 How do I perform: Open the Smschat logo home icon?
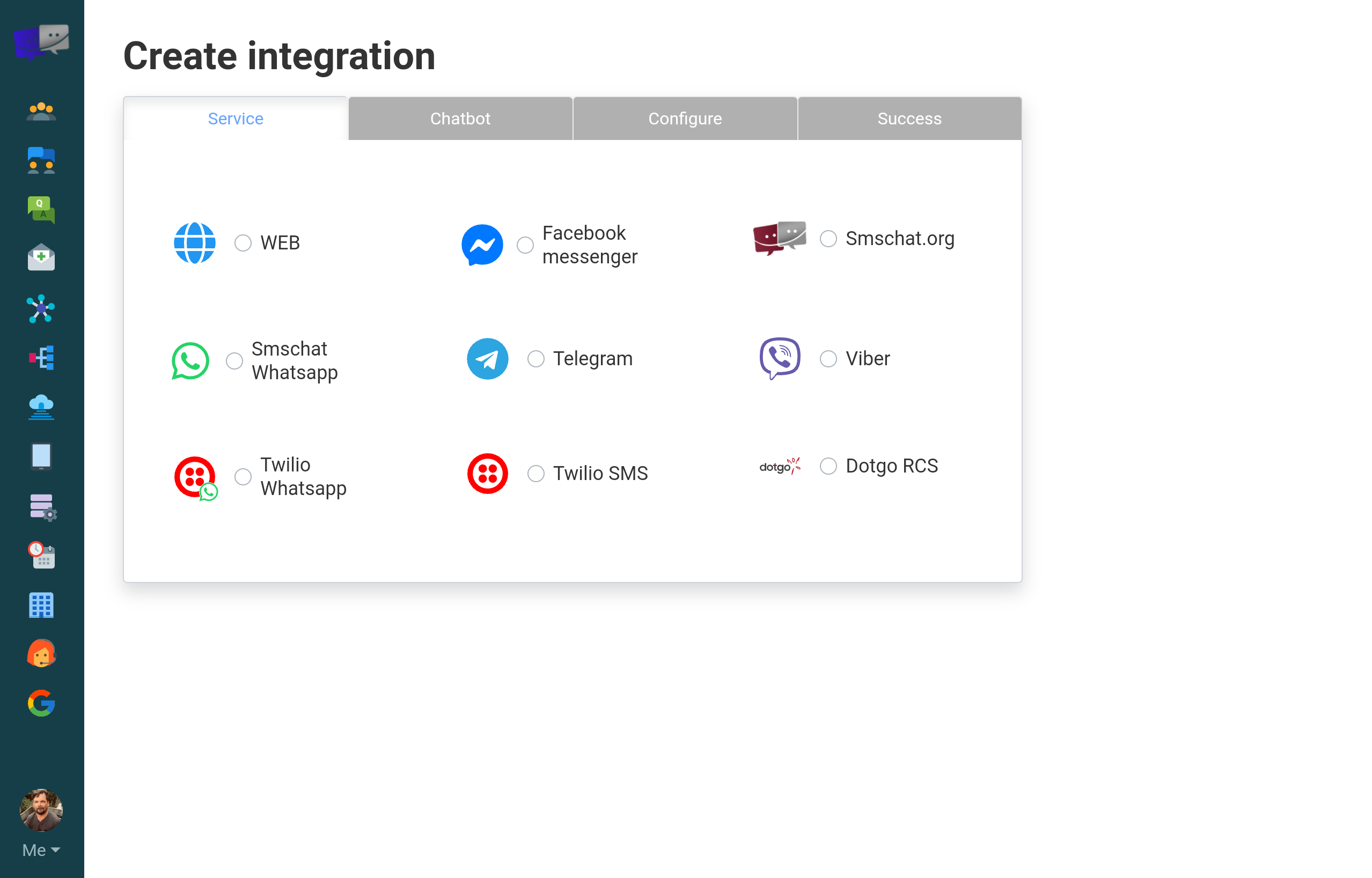tap(42, 42)
